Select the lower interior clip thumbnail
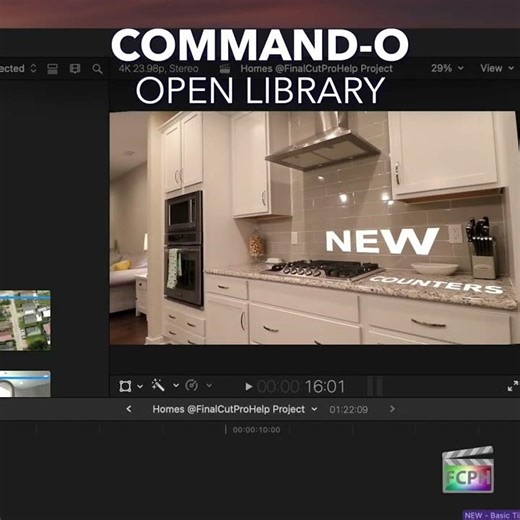Viewport: 520px width, 520px height. coord(25,384)
